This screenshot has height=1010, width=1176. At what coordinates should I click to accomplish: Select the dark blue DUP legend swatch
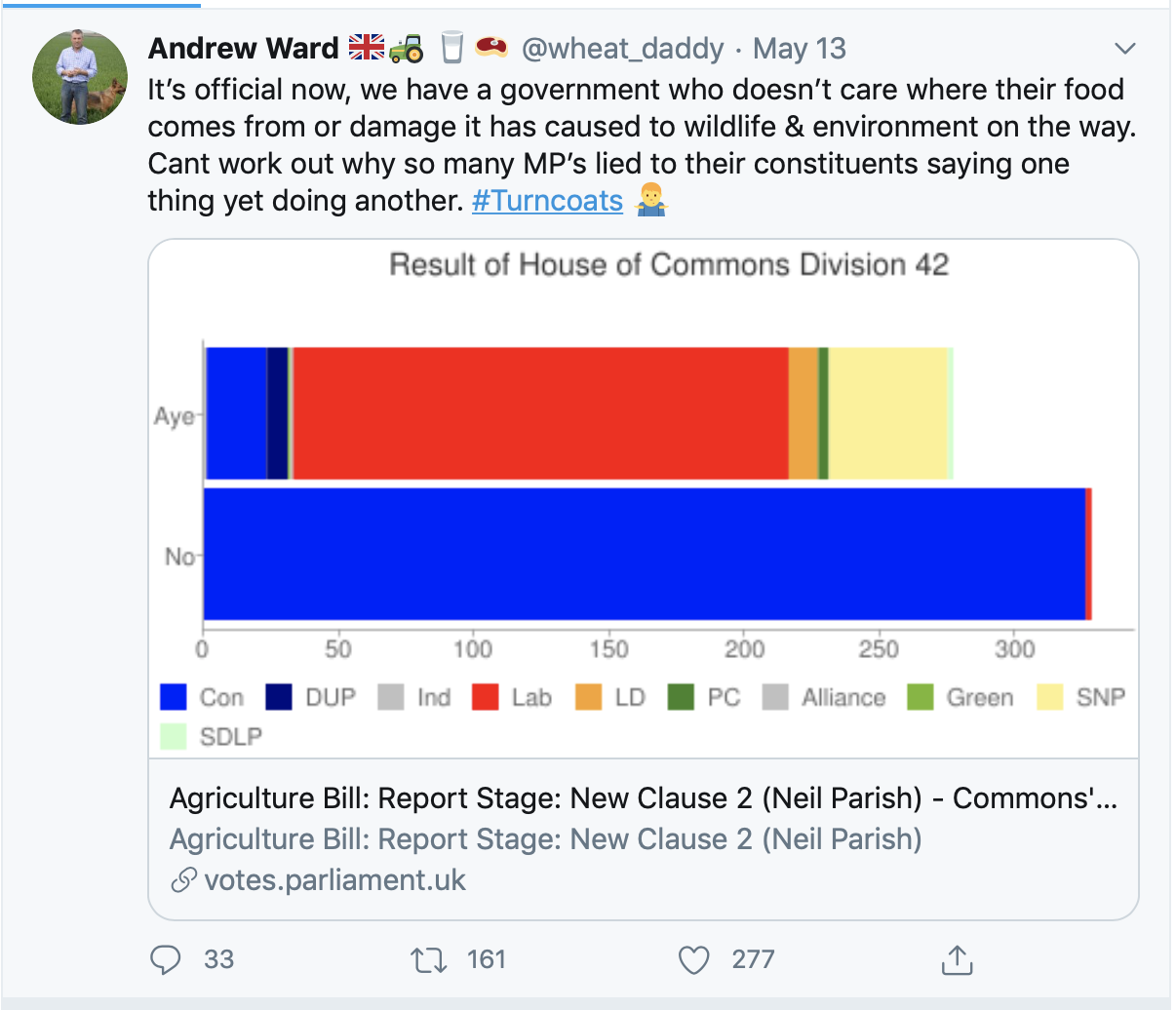[x=279, y=697]
